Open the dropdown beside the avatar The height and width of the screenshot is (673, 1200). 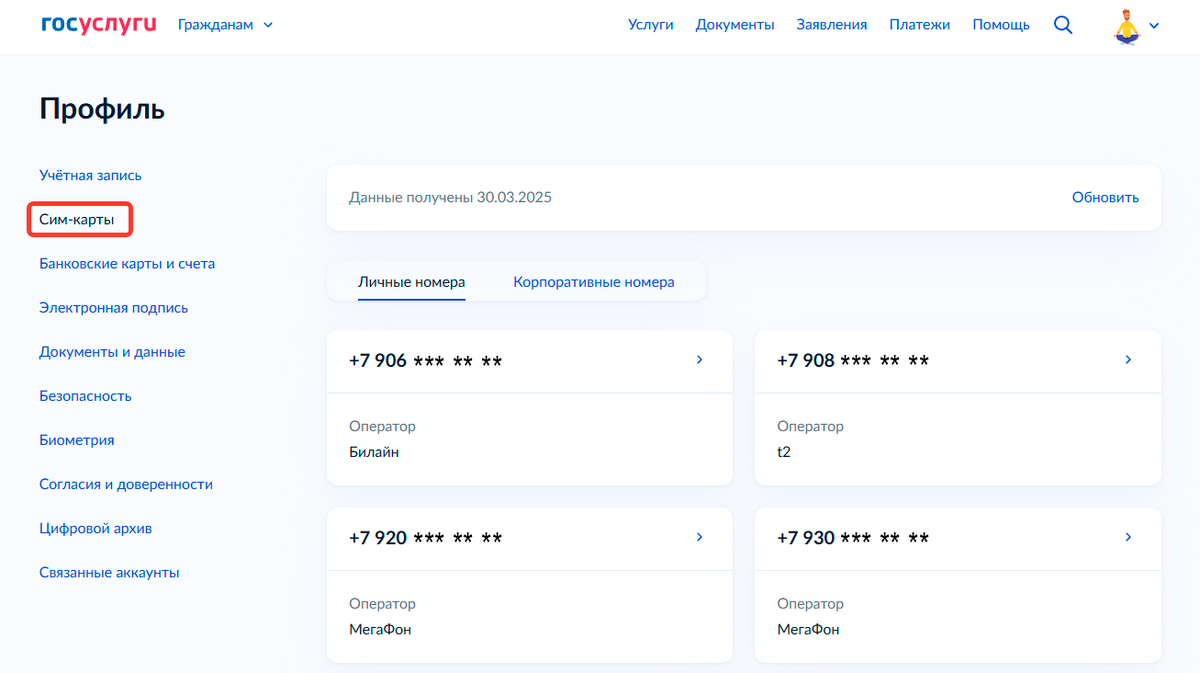click(1156, 26)
